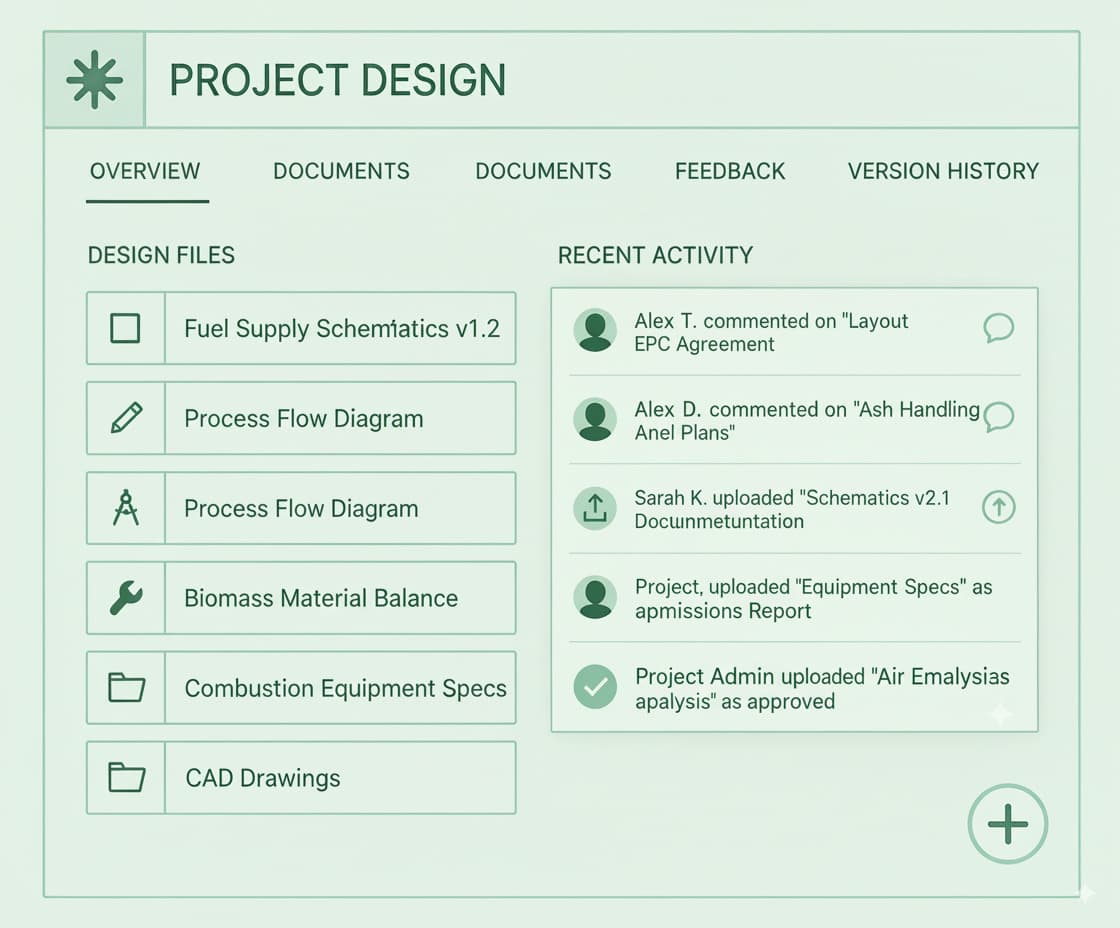1120x928 pixels.
Task: Click the compass icon for Process Flow Diagram
Action: [125, 508]
